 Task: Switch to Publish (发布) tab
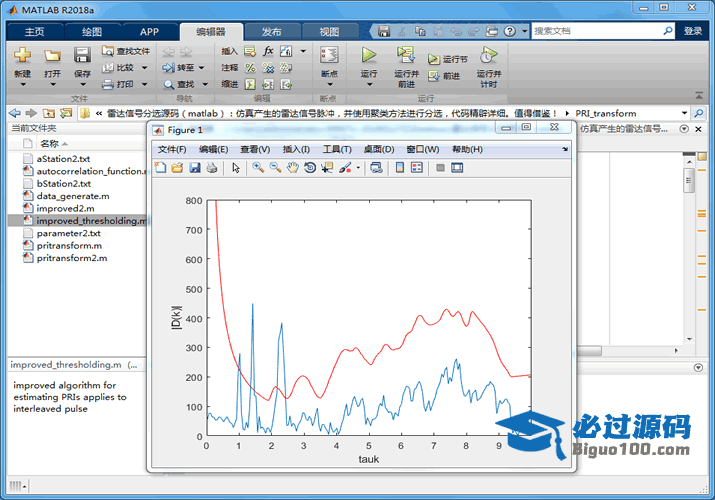(x=272, y=31)
